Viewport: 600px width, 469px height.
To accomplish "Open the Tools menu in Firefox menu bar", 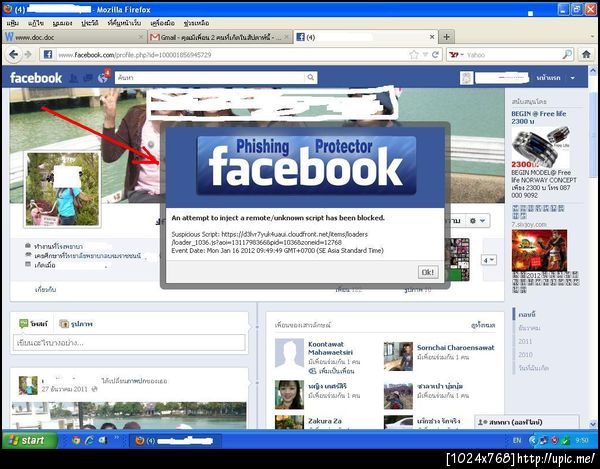I will (163, 23).
